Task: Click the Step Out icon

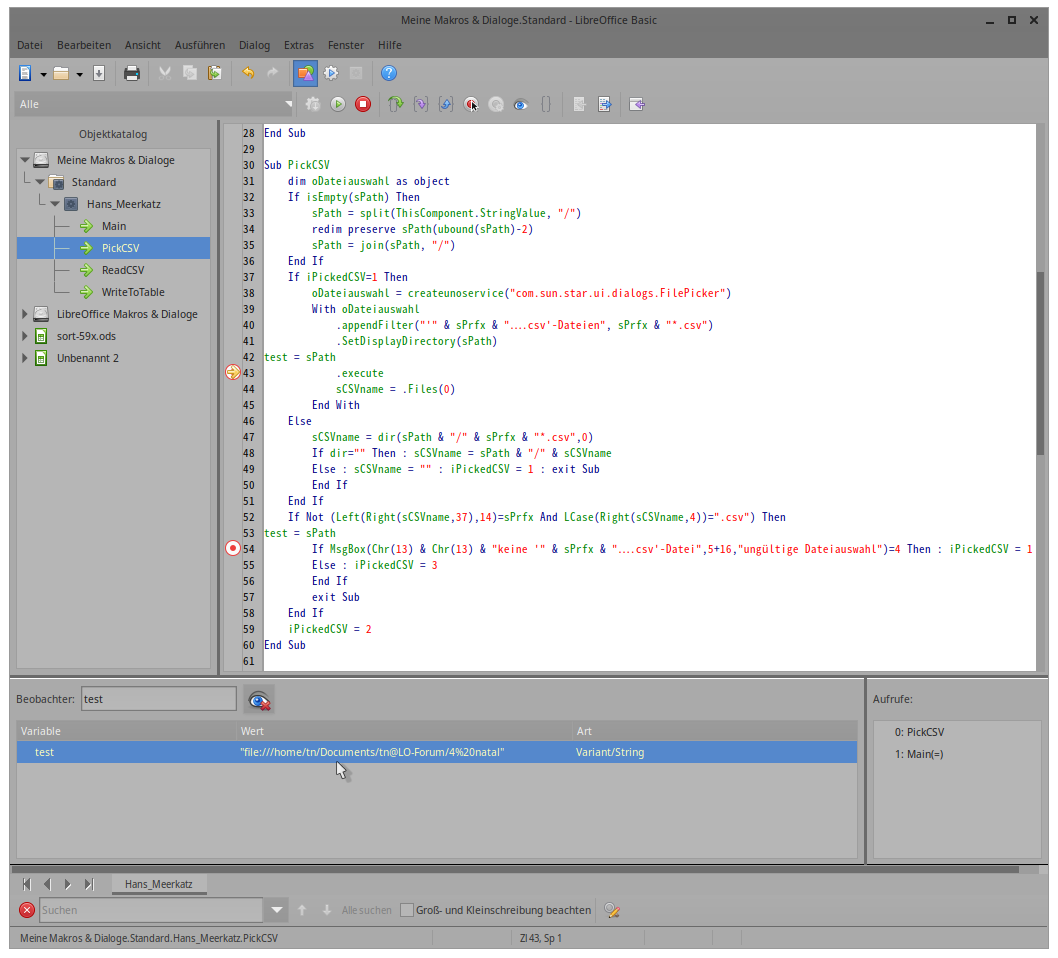Action: coord(446,104)
